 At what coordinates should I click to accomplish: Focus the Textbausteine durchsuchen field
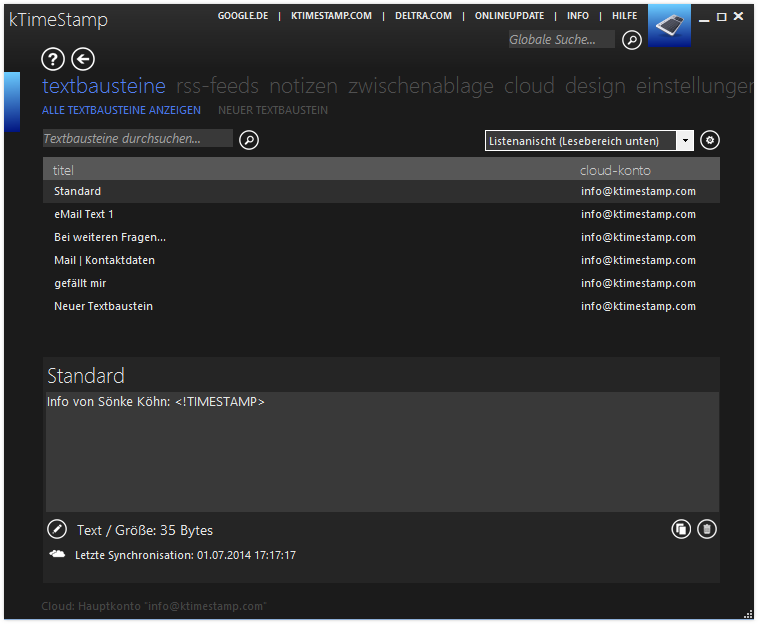coord(137,138)
